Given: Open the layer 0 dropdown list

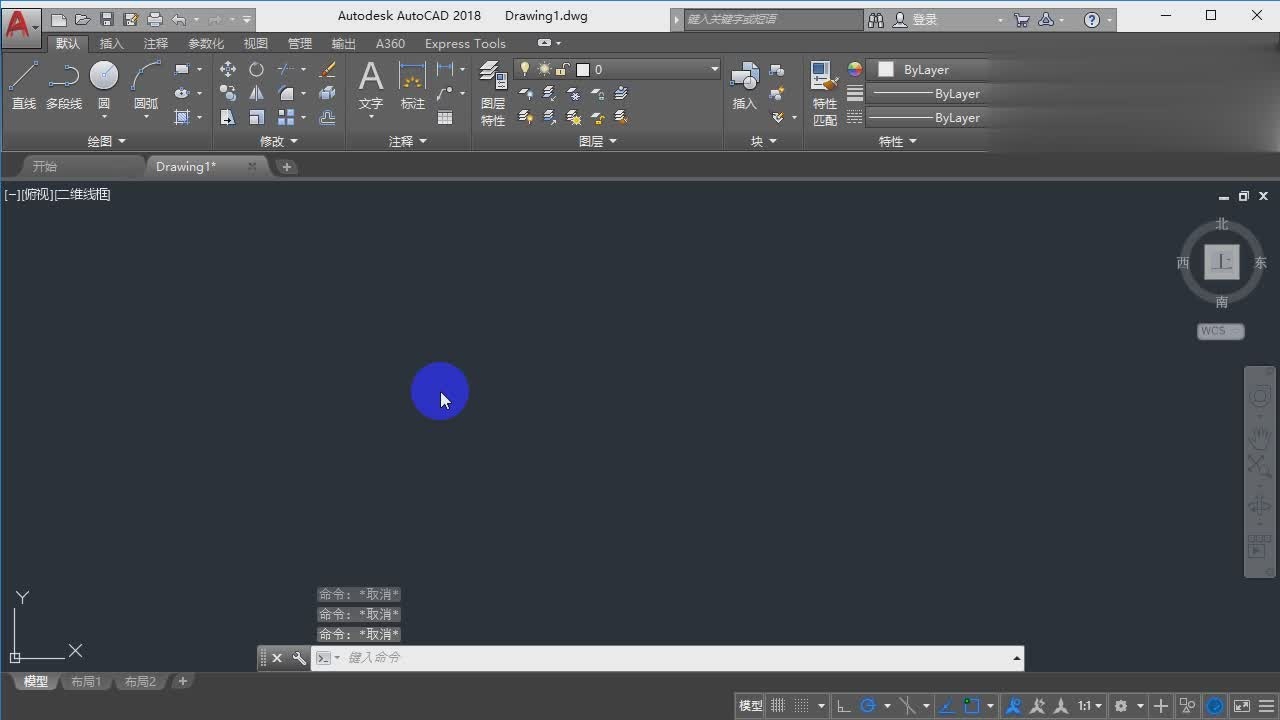Looking at the screenshot, I should click(x=714, y=70).
